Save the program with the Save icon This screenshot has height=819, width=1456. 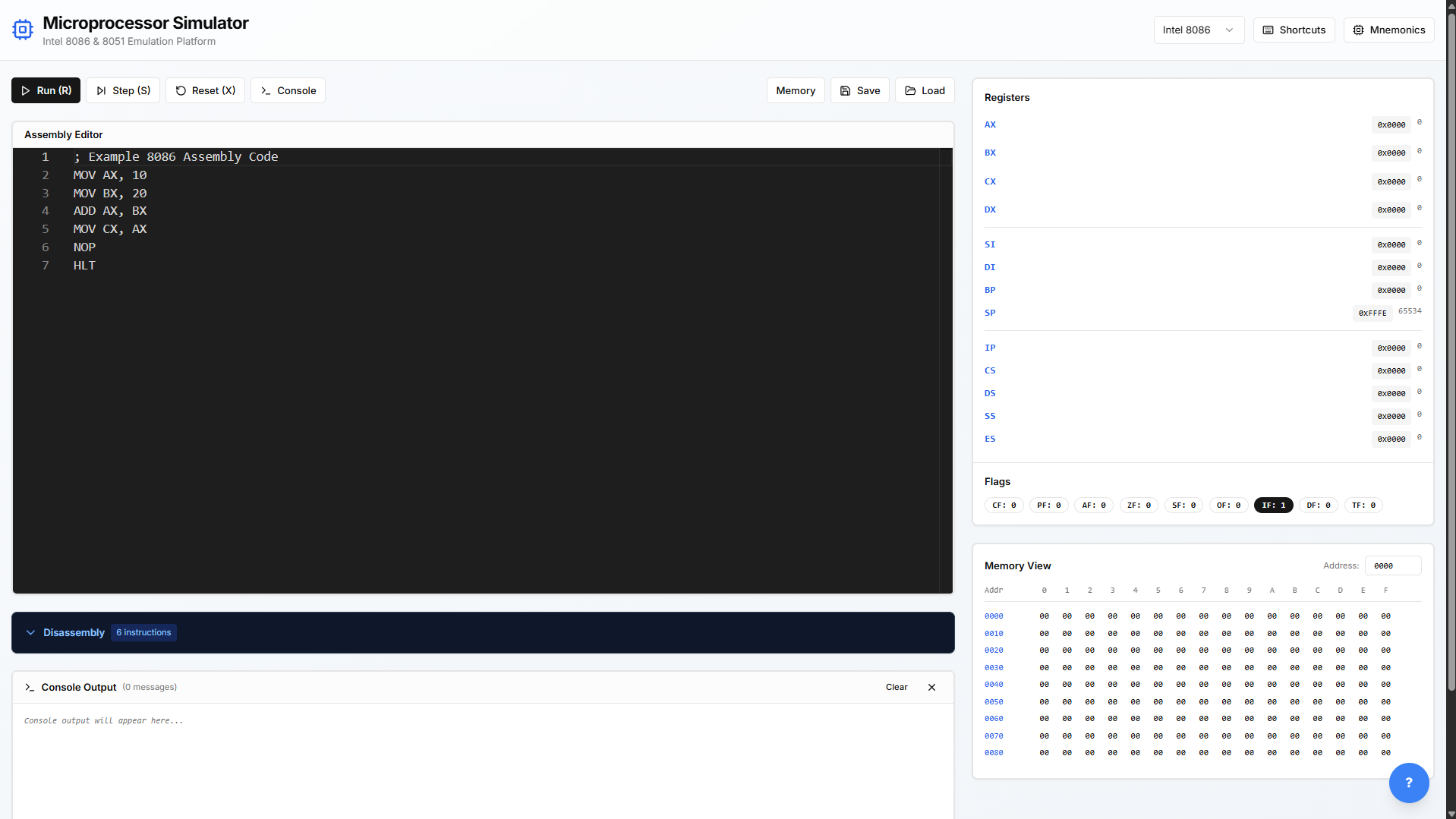[845, 90]
